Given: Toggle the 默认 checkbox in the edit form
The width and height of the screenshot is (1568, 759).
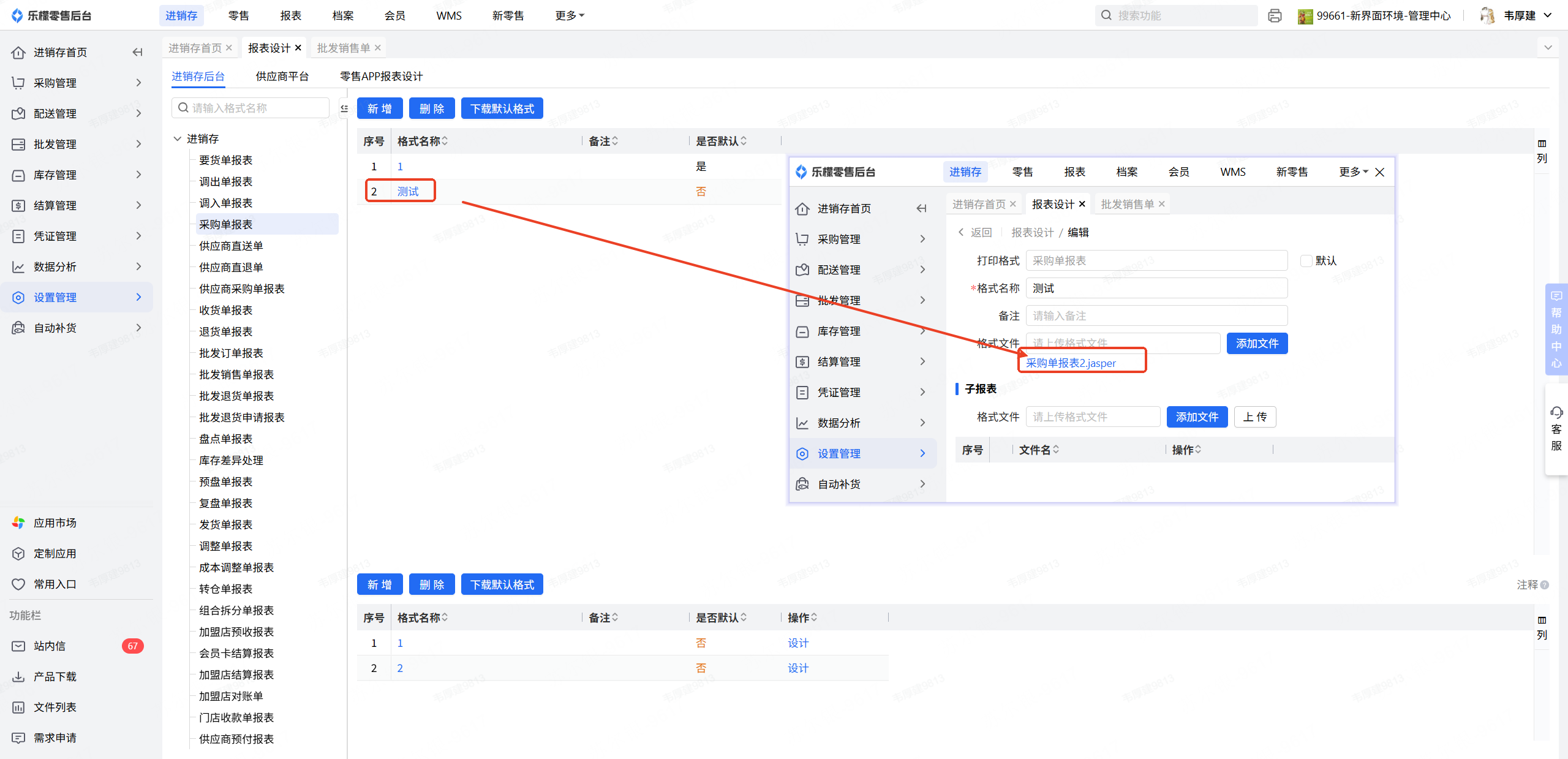Looking at the screenshot, I should (1306, 261).
